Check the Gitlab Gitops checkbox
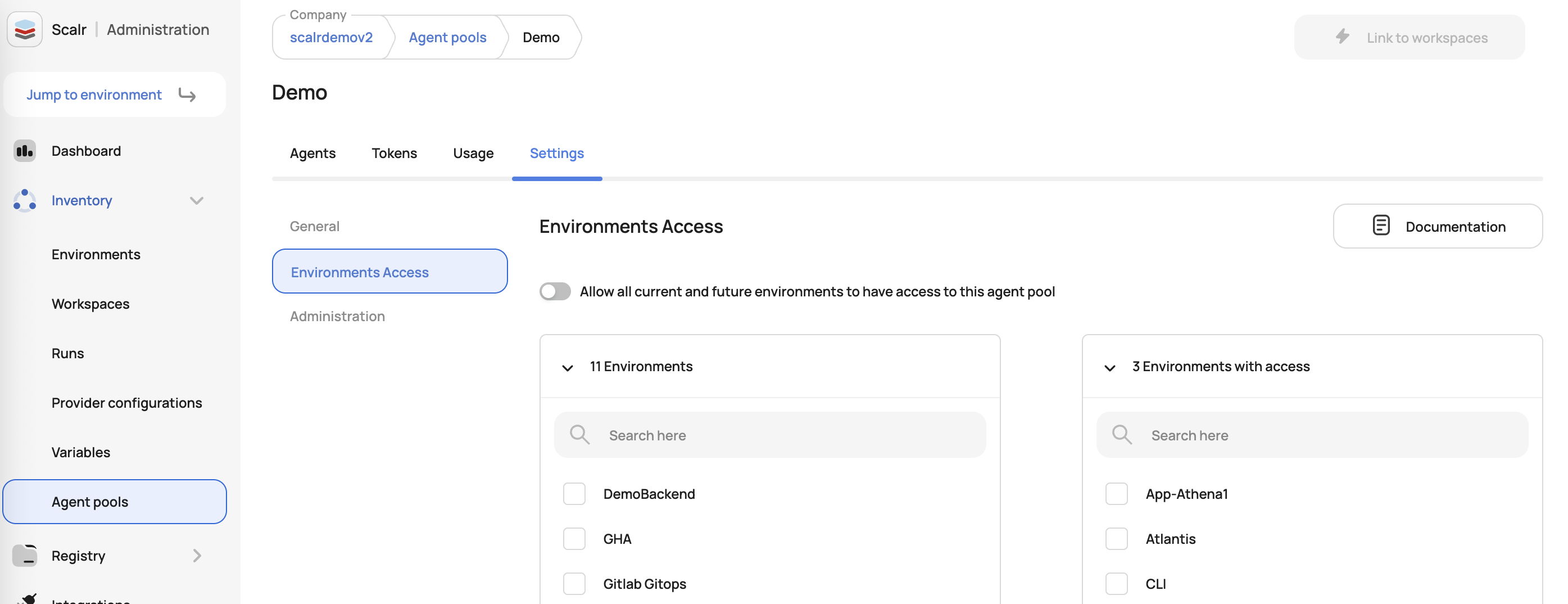 coord(574,584)
